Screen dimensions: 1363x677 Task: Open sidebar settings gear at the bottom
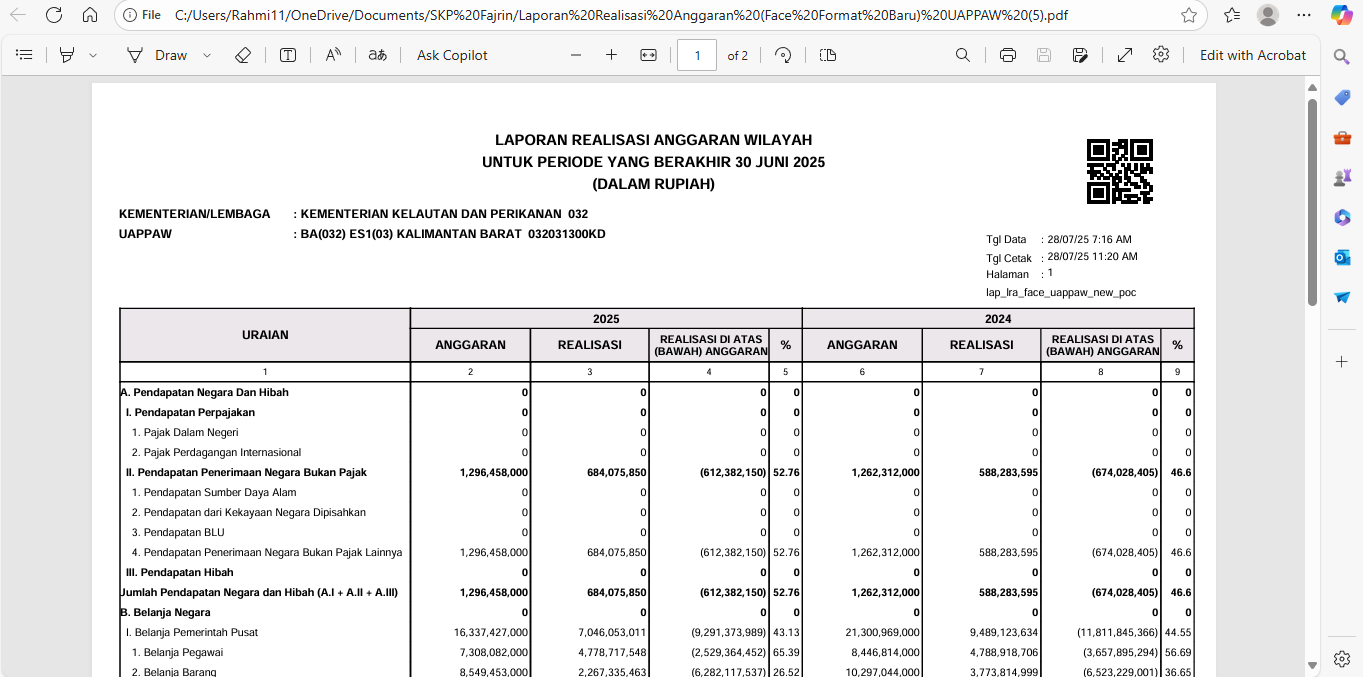pyautogui.click(x=1342, y=657)
